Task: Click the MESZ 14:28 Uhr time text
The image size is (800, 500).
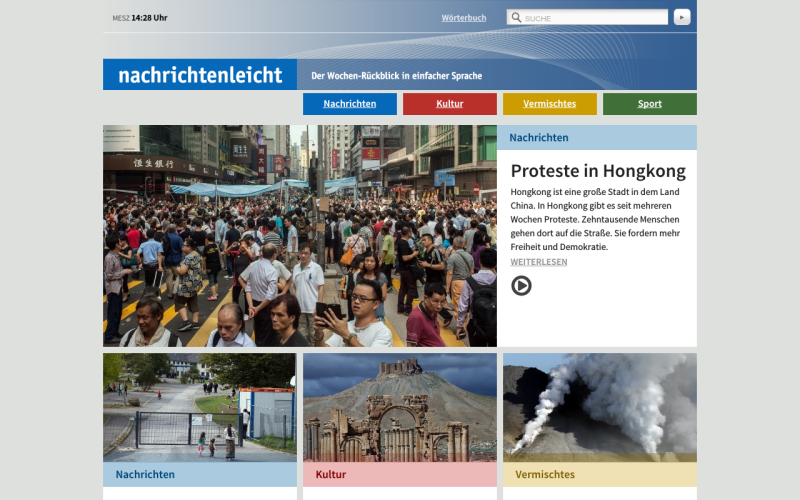Action: click(140, 18)
